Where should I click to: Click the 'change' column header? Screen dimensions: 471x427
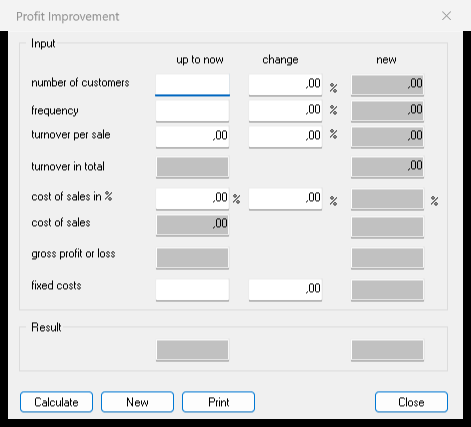pyautogui.click(x=280, y=60)
